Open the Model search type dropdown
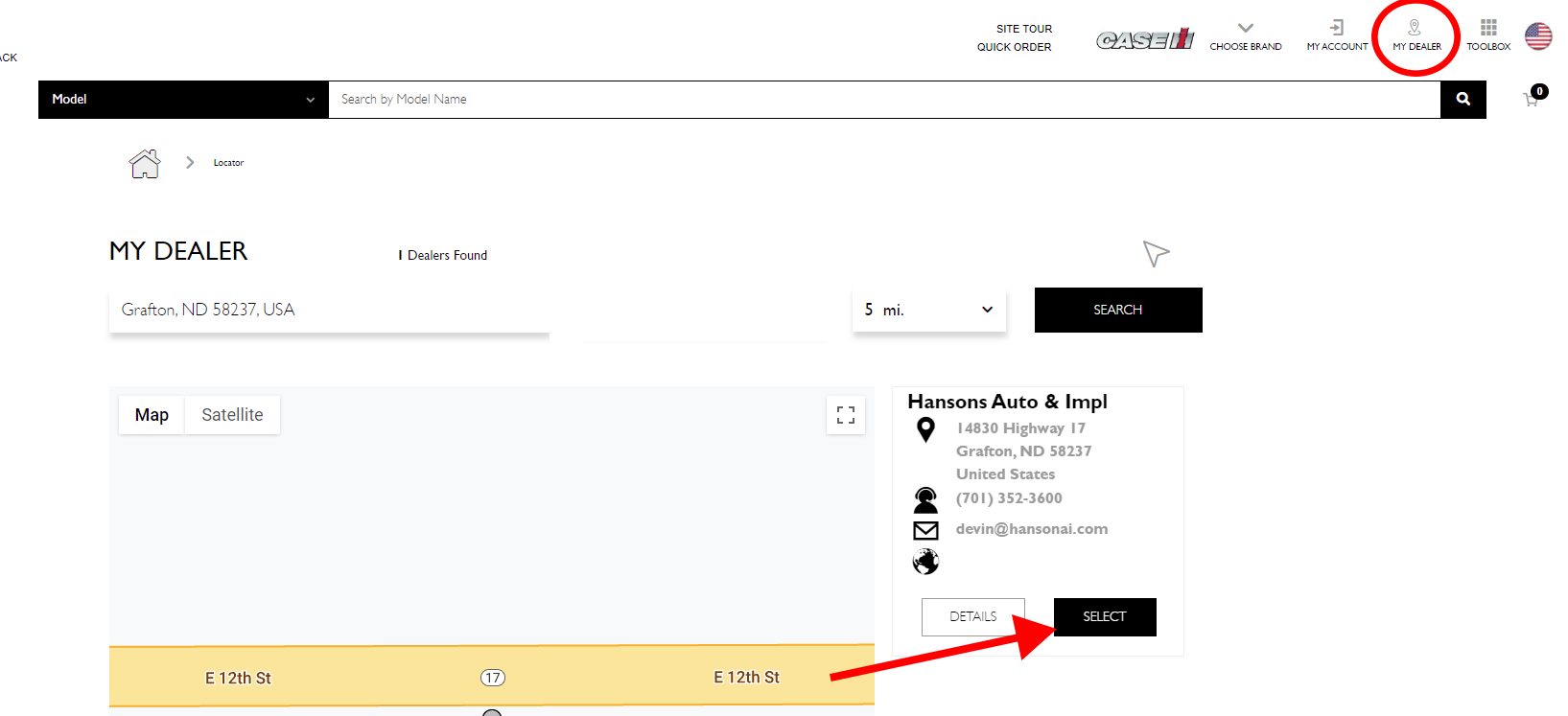Screen dimensions: 1568x716 pos(183,100)
